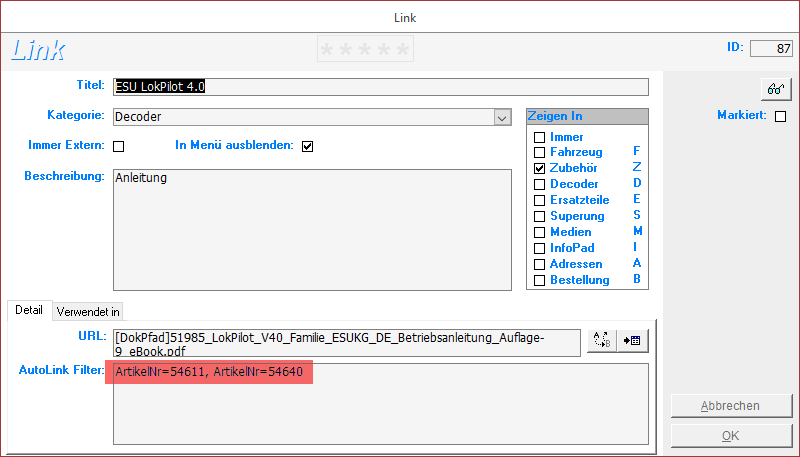Enable the Immer Extern checkbox
Screen dimensions: 800x457
click(118, 146)
